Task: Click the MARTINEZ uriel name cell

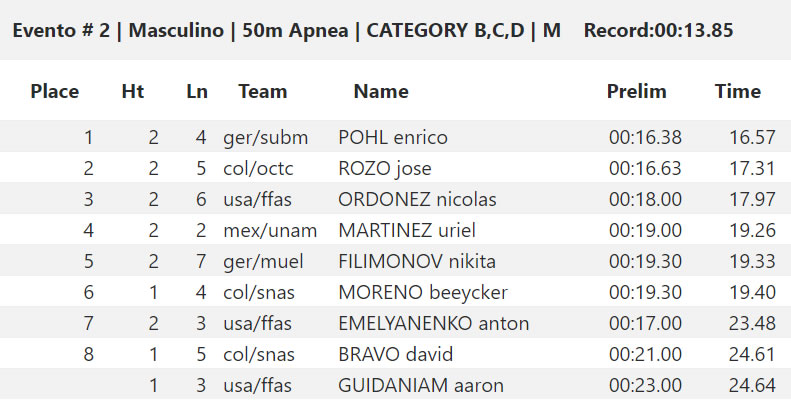Action: [407, 231]
